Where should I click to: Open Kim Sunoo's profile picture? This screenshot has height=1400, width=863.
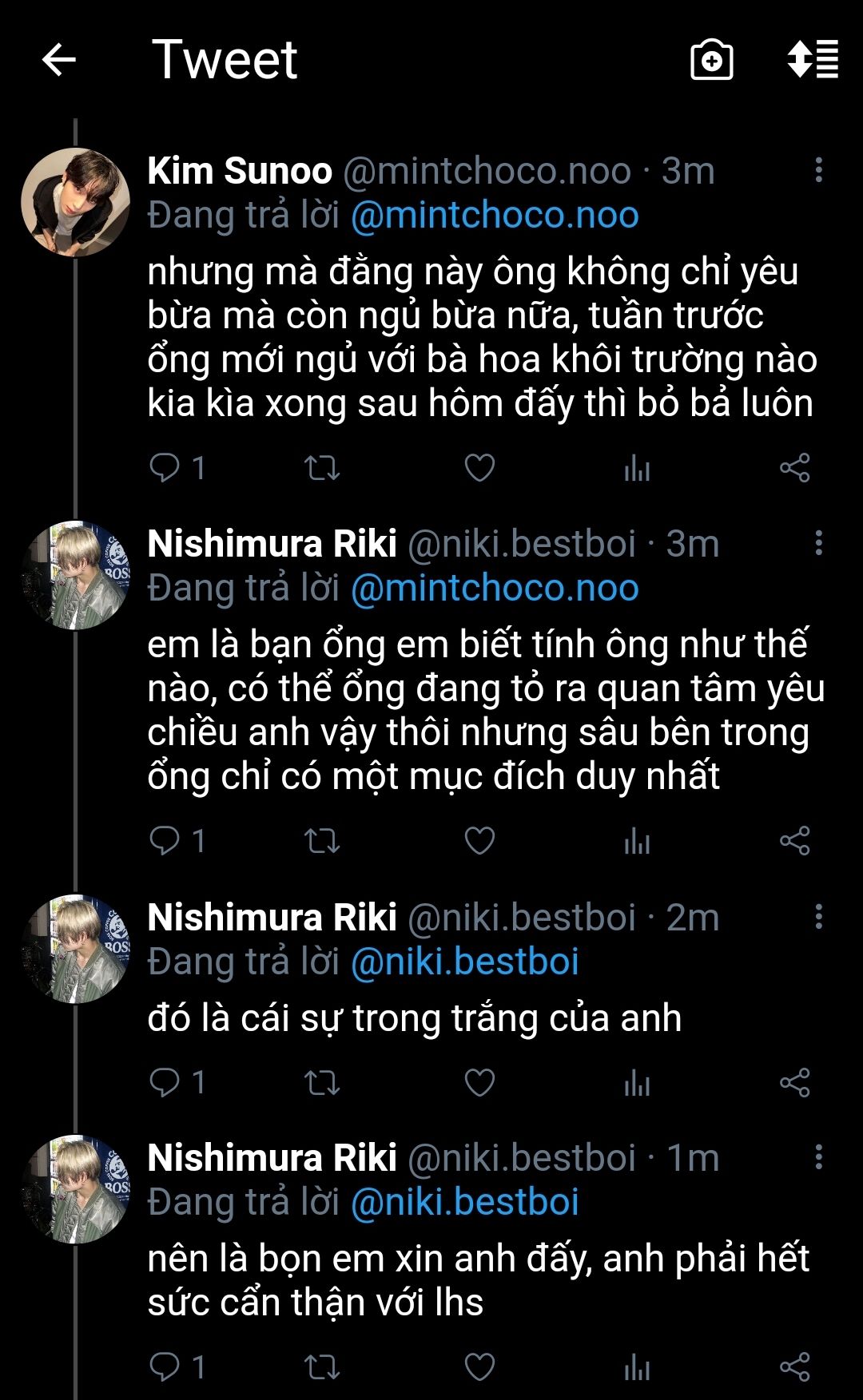click(x=75, y=202)
